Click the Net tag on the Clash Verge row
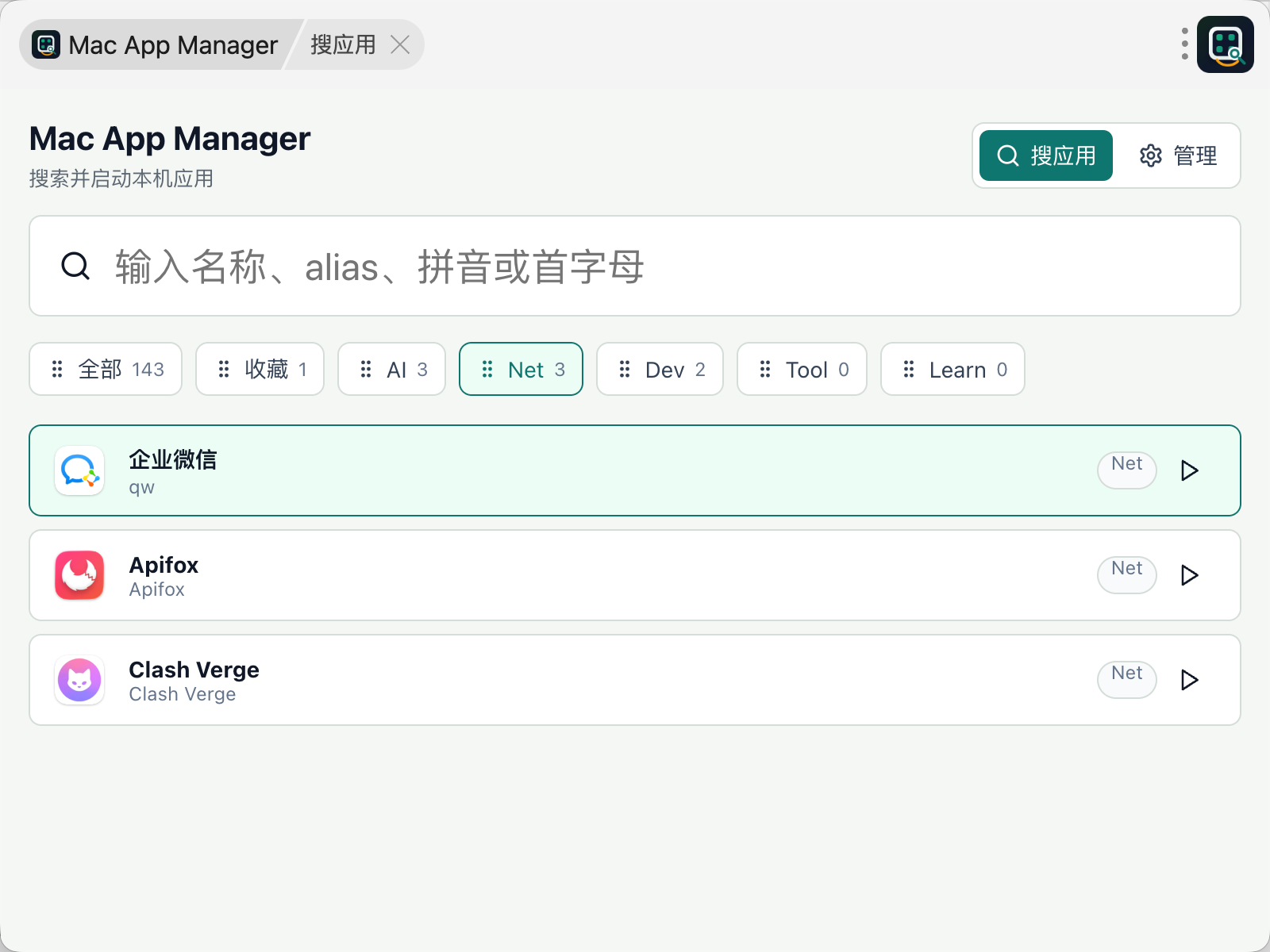The width and height of the screenshot is (1270, 952). 1126,679
